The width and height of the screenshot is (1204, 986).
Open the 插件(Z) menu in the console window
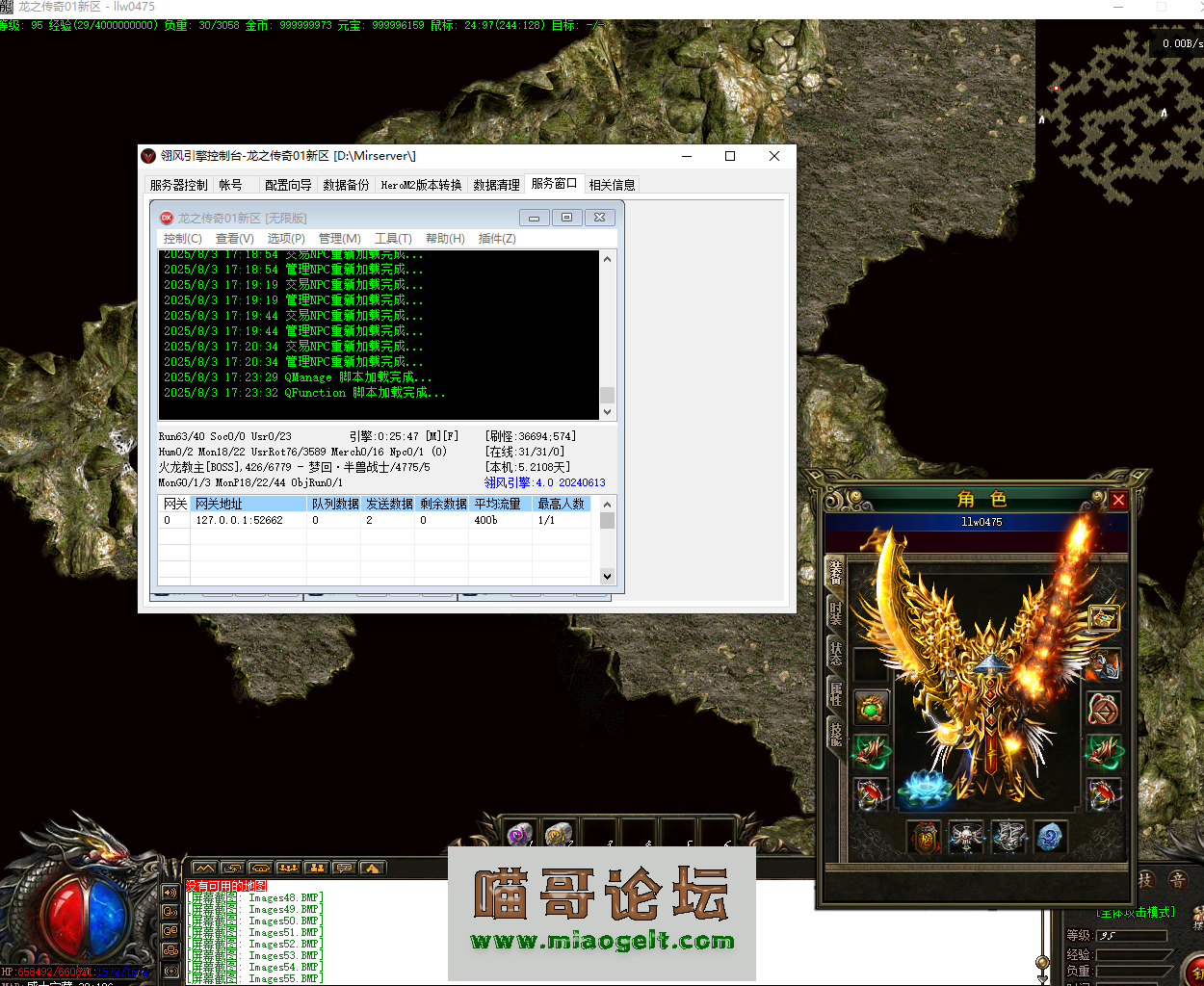point(497,238)
